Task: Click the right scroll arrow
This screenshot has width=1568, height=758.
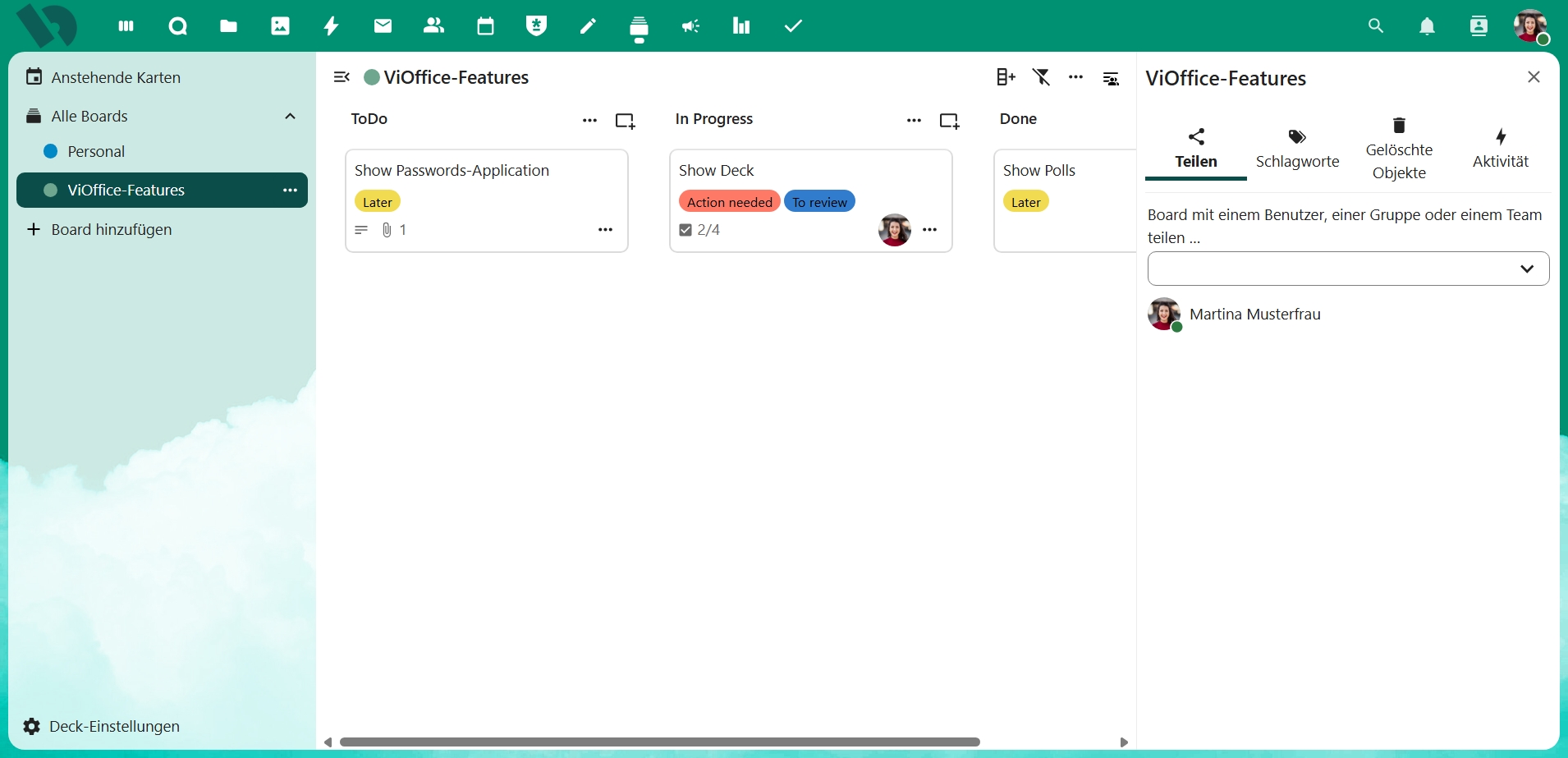Action: [x=1124, y=742]
